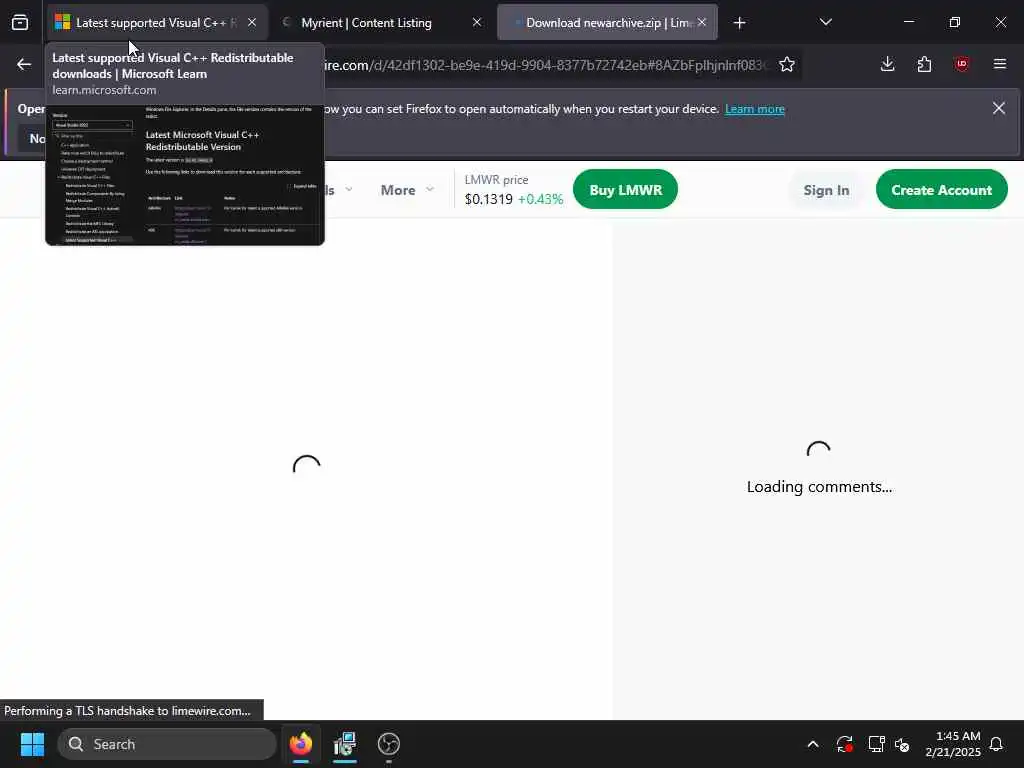The image size is (1024, 768).
Task: Open the Extensions puzzle icon
Action: 924,64
